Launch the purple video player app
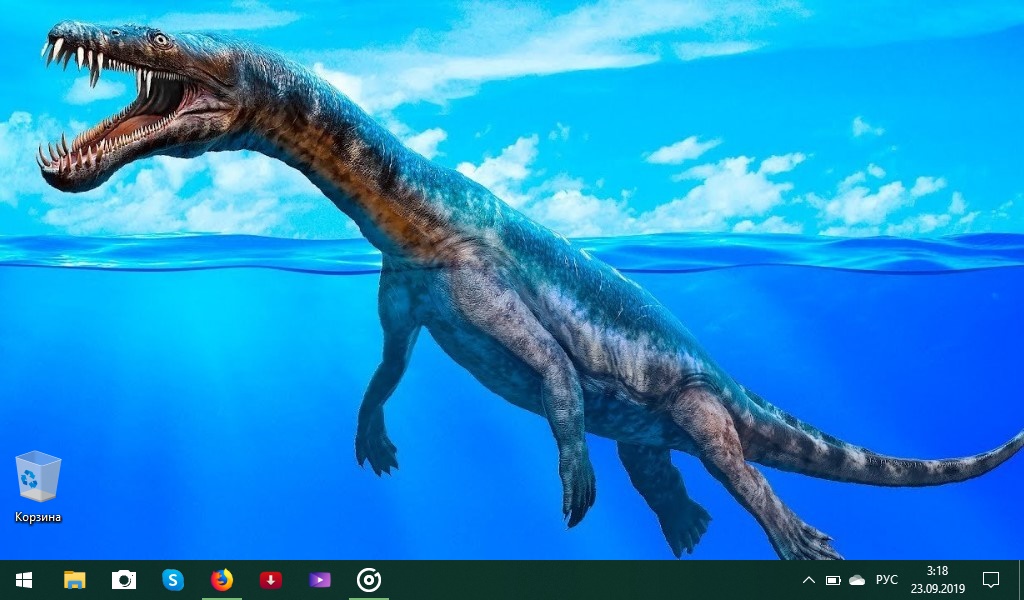Image resolution: width=1024 pixels, height=600 pixels. click(319, 580)
